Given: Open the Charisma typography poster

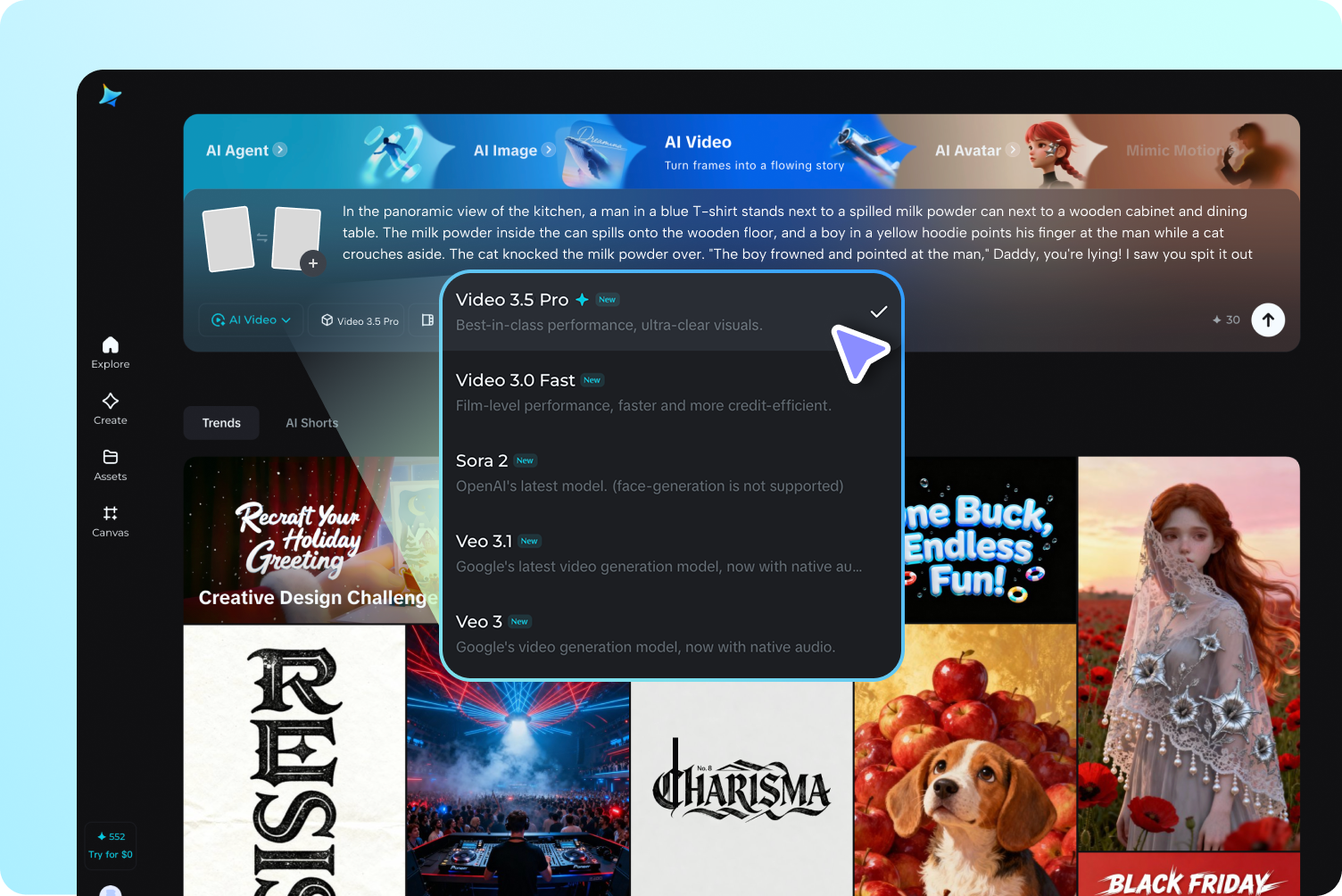Looking at the screenshot, I should point(741,789).
